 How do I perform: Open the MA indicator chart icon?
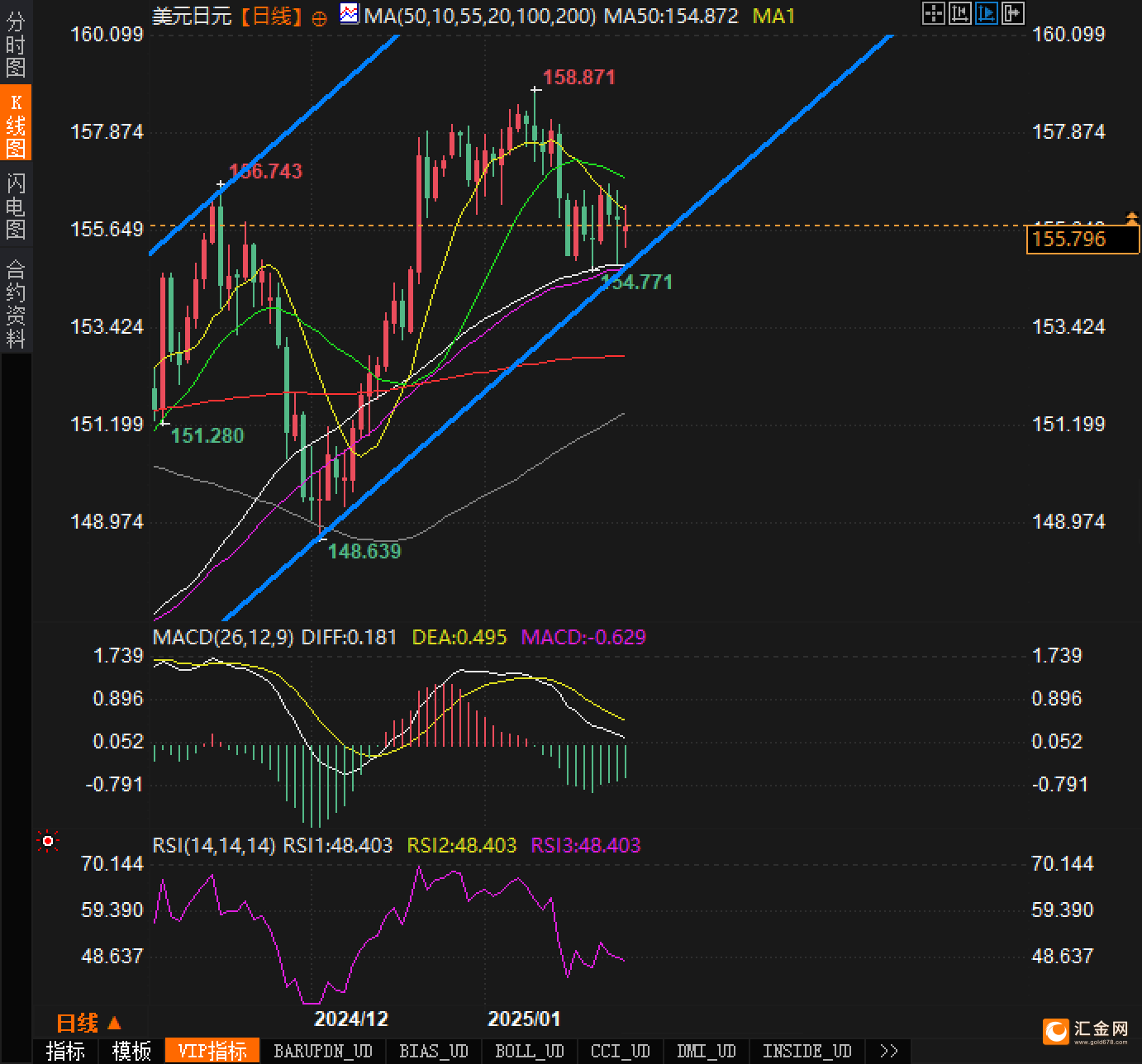350,14
